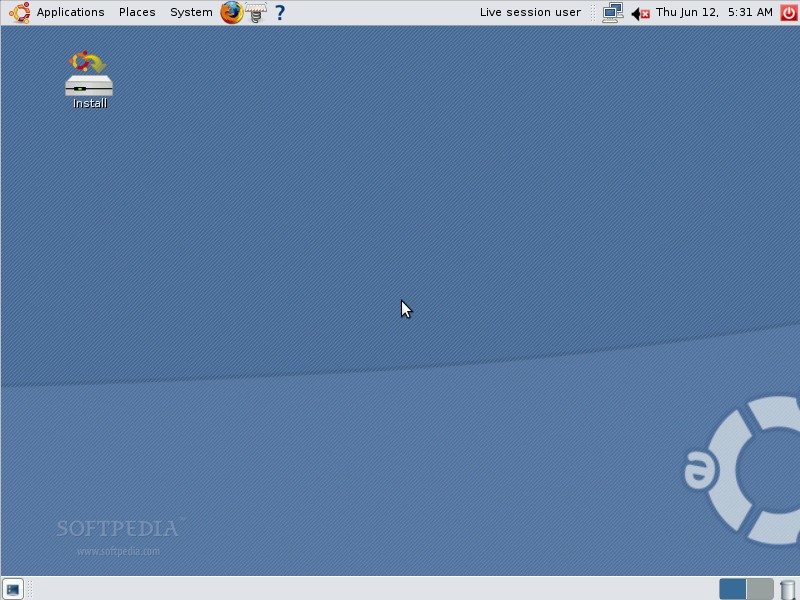This screenshot has height=600, width=800.
Task: Click the Ubuntu logo in top panel
Action: [x=19, y=12]
